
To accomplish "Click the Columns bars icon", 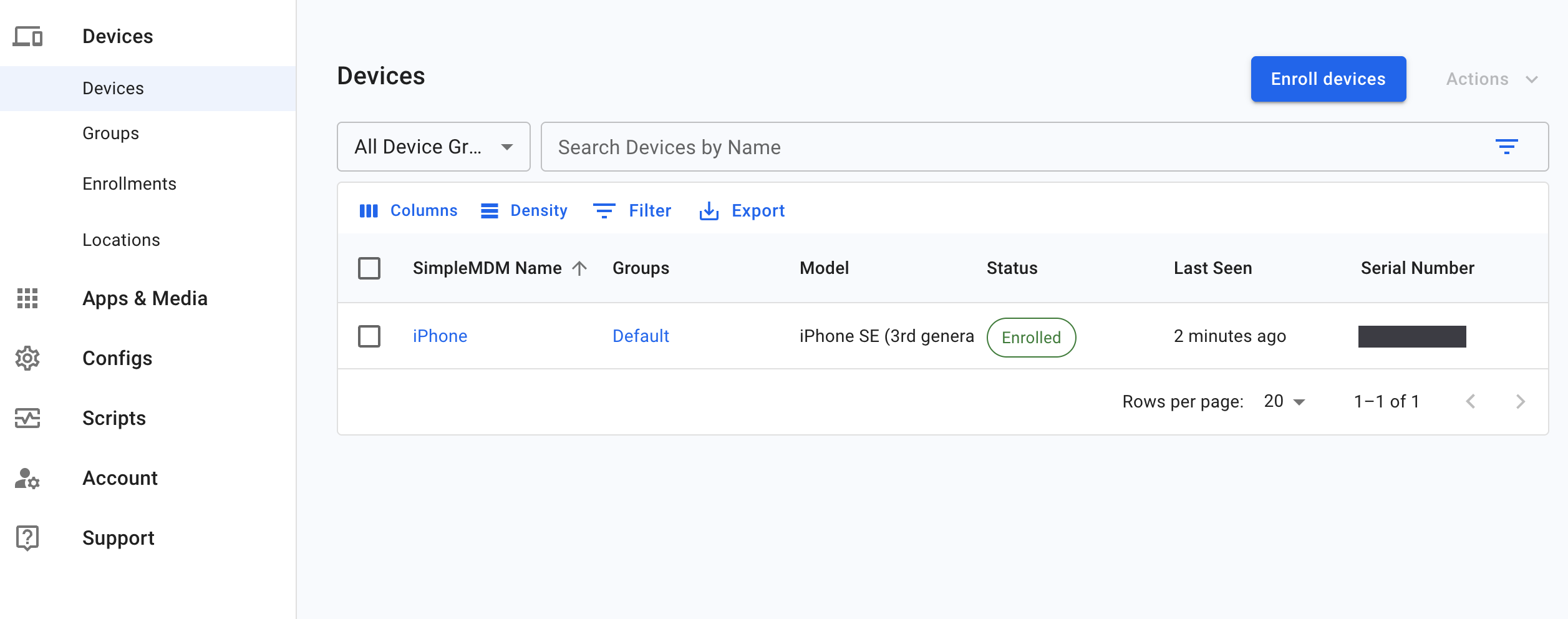I will pyautogui.click(x=369, y=211).
